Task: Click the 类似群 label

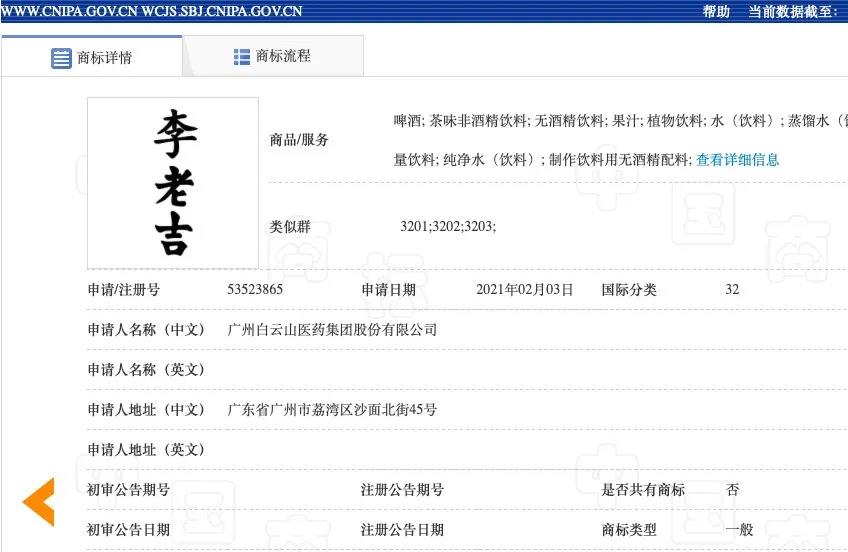Action: (290, 227)
